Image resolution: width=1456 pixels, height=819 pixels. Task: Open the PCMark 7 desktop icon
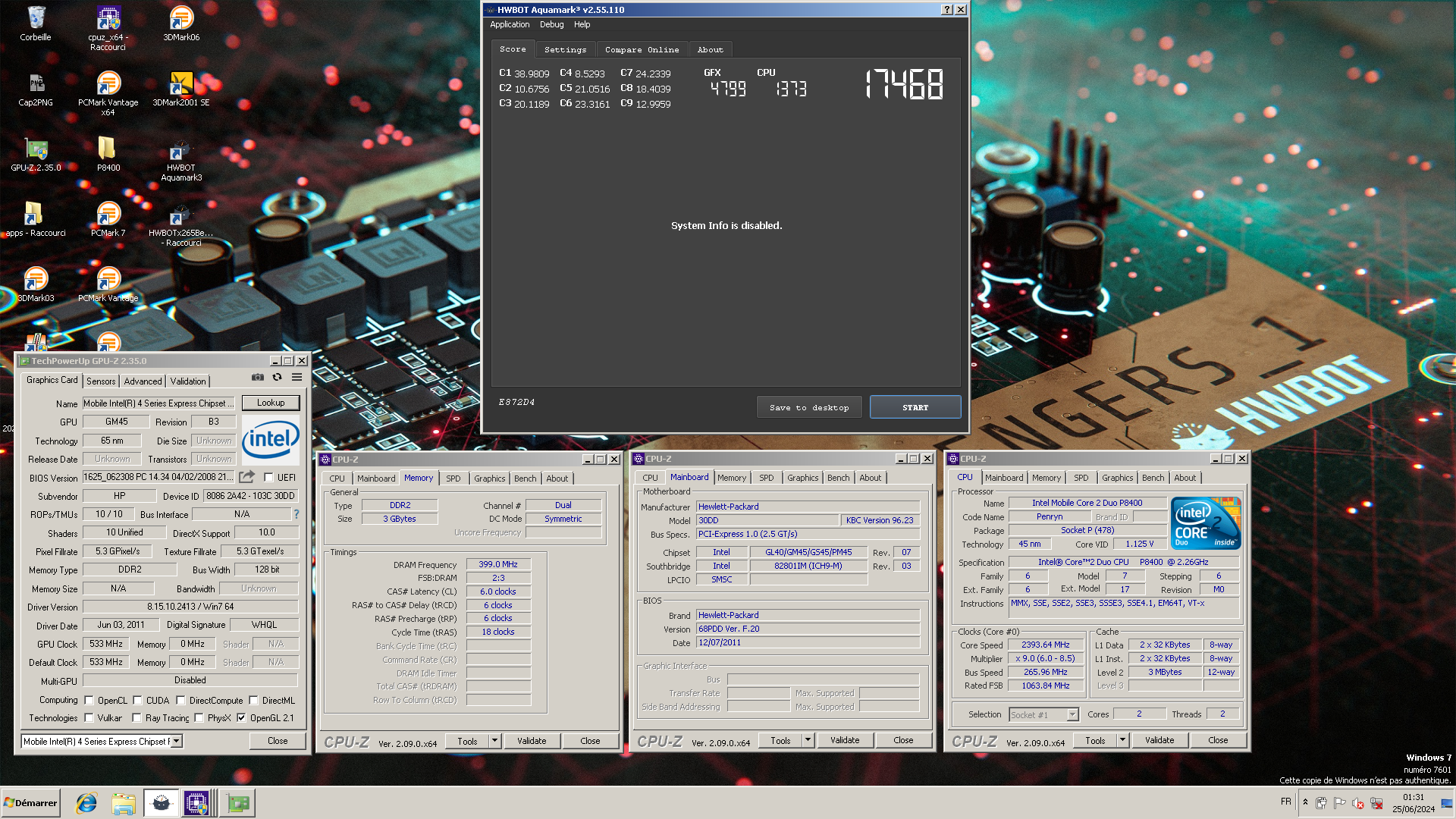coord(108,219)
